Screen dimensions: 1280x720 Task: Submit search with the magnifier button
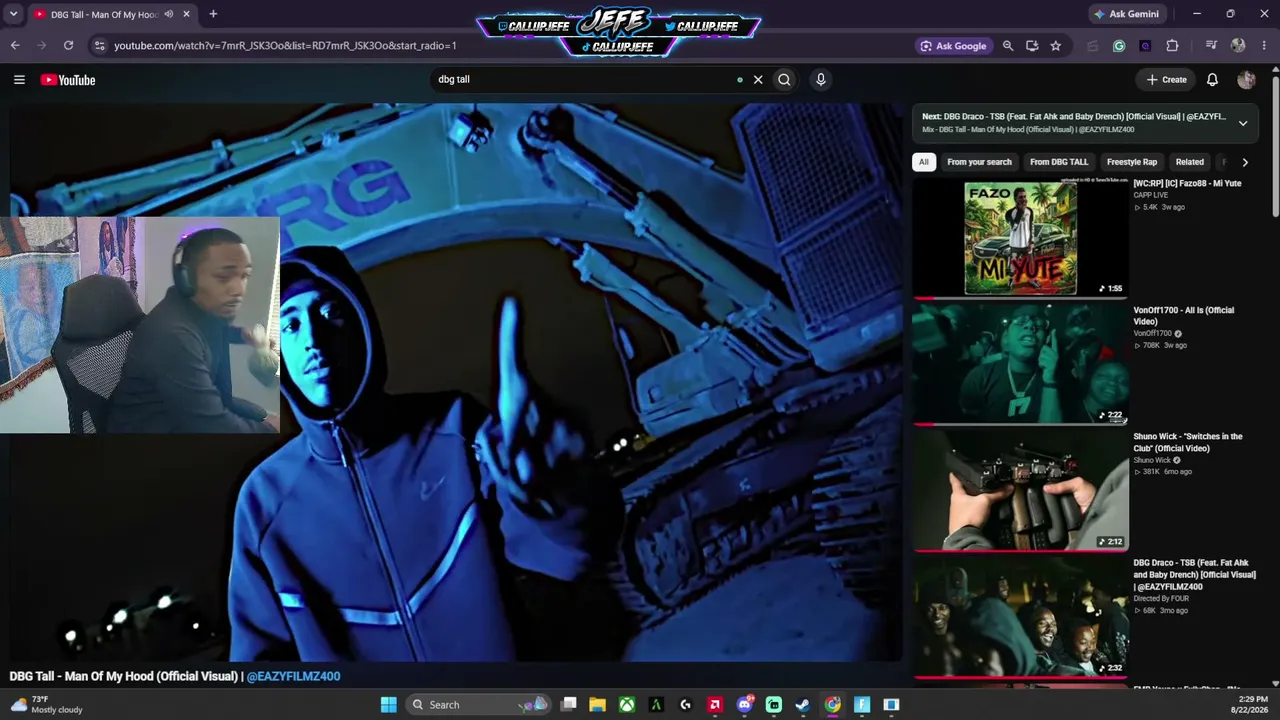(784, 80)
